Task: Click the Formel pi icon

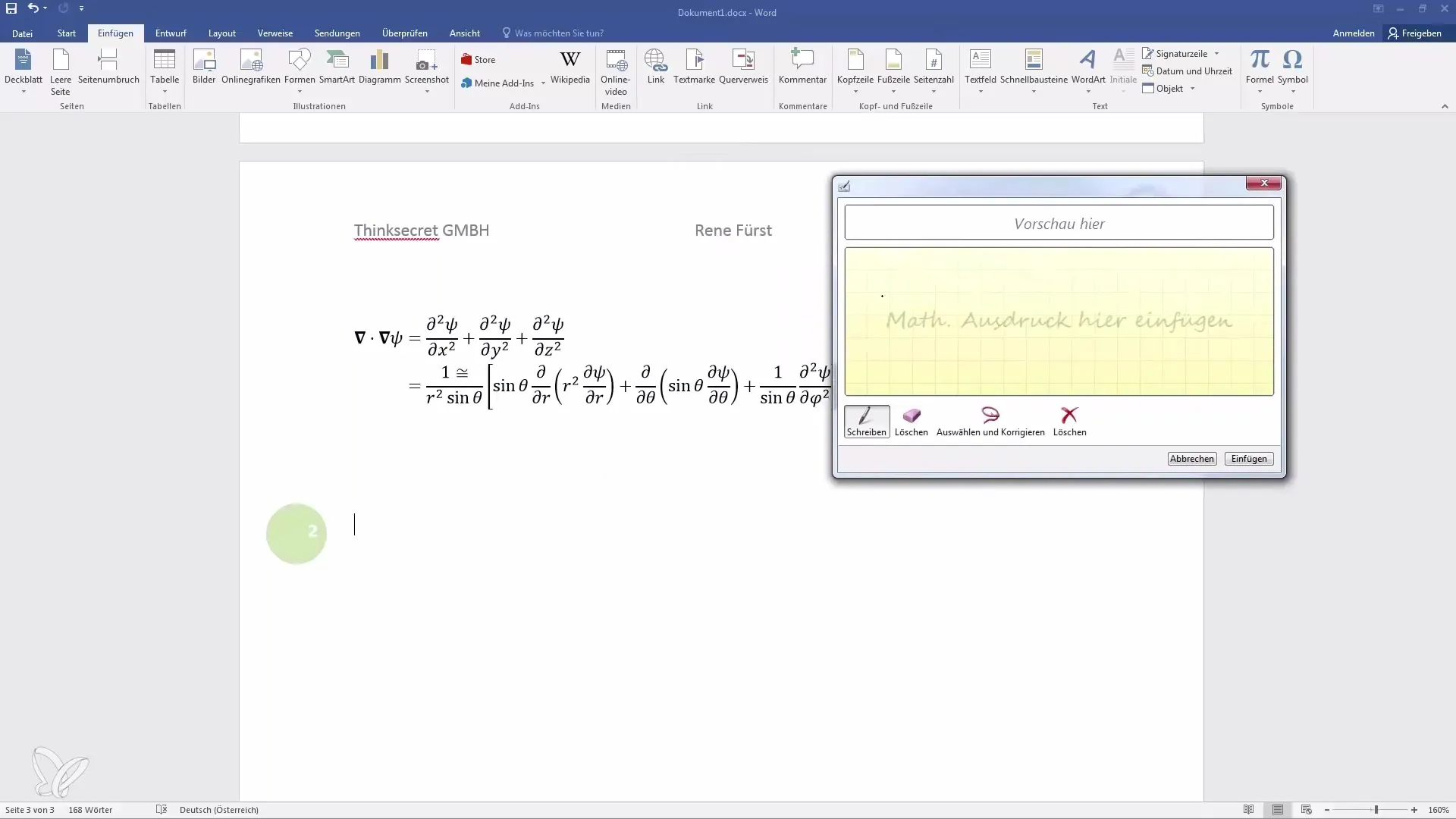Action: point(1260,61)
